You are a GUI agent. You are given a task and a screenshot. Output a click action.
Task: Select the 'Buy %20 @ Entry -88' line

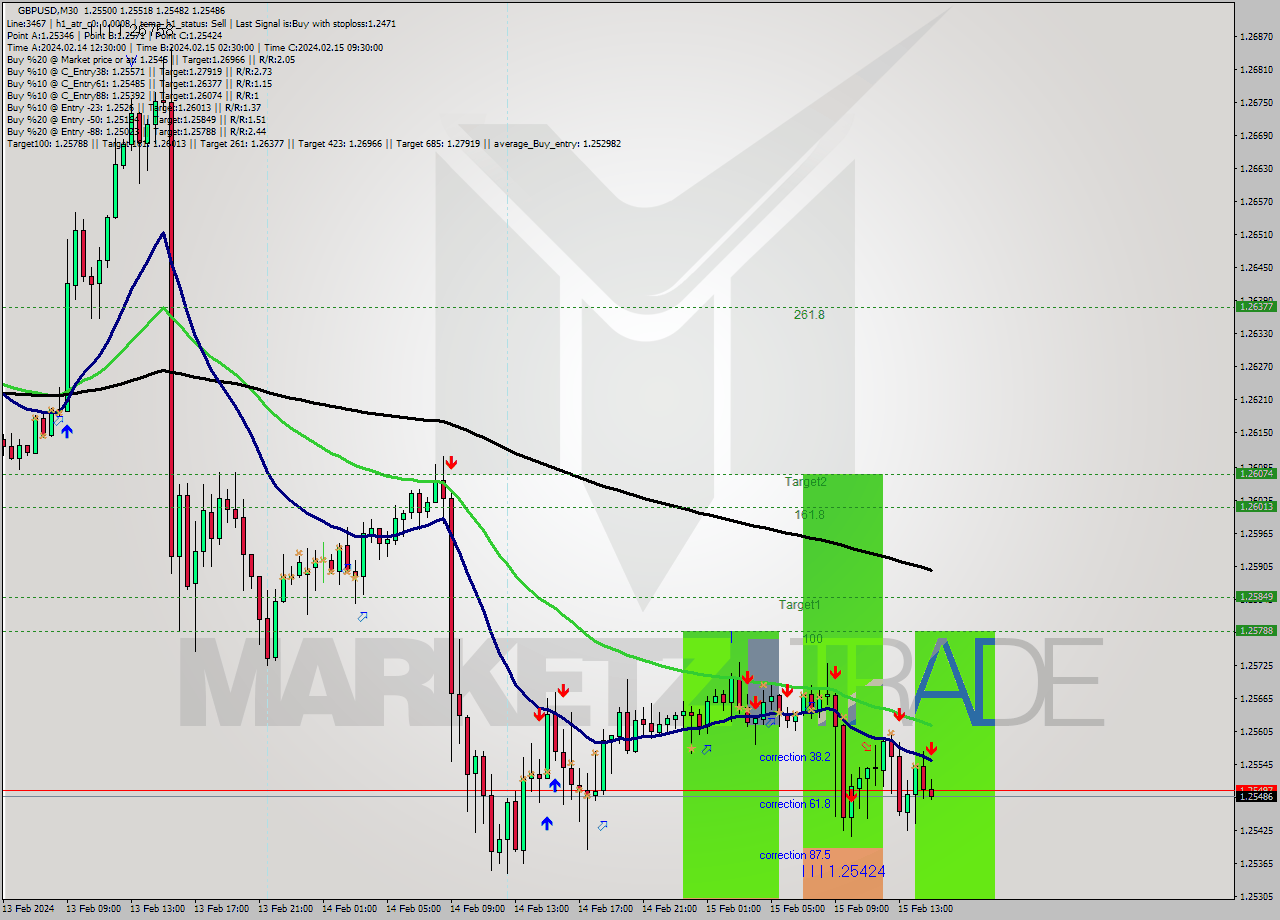coord(136,131)
